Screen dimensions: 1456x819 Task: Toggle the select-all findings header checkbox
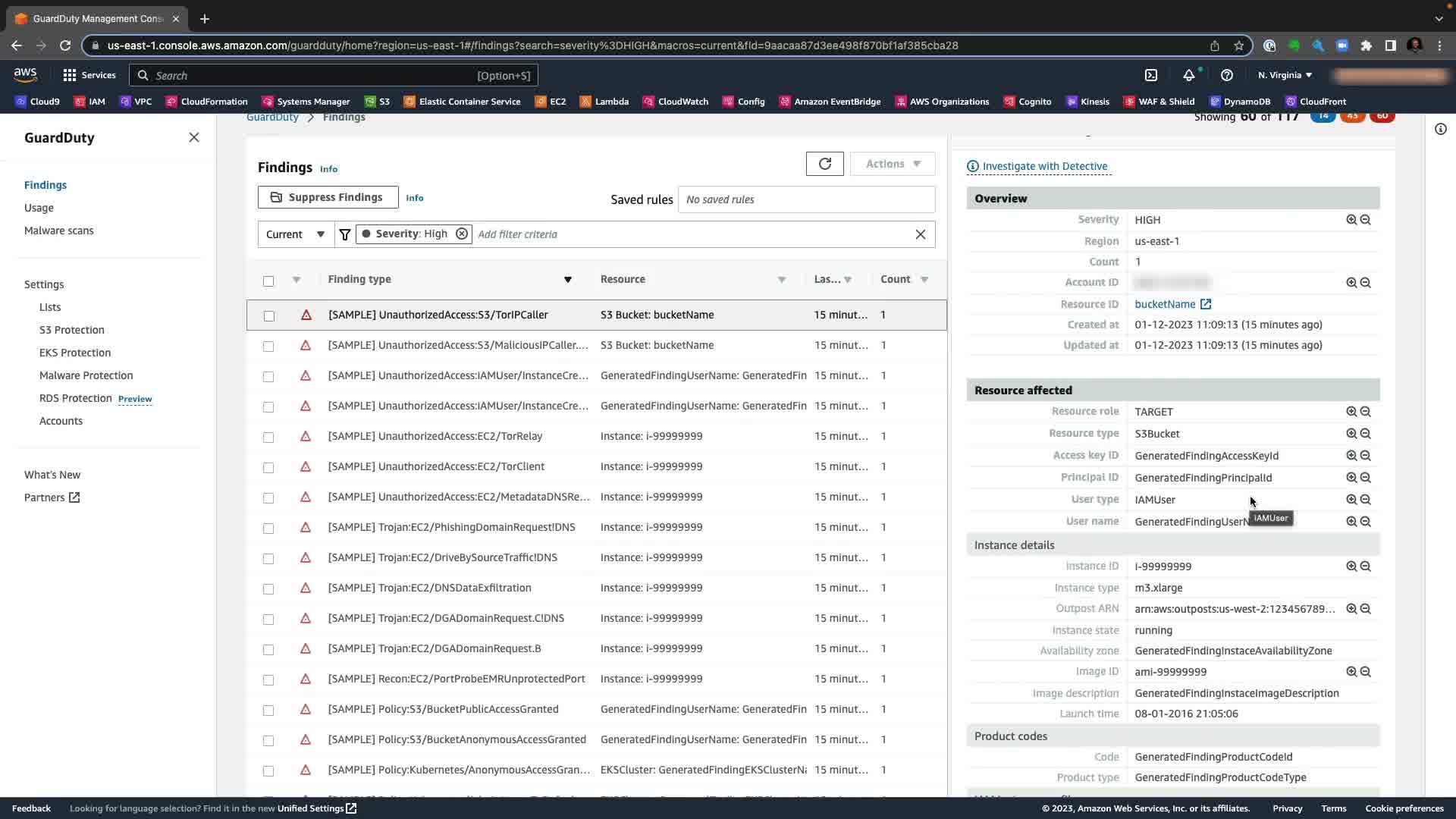[268, 281]
